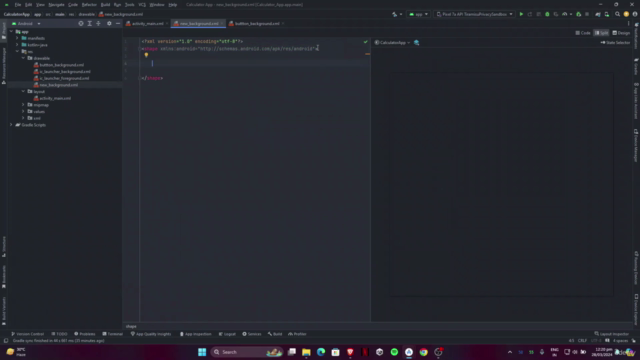
Task: Click the Debug app bug icon
Action: [x=547, y=14]
